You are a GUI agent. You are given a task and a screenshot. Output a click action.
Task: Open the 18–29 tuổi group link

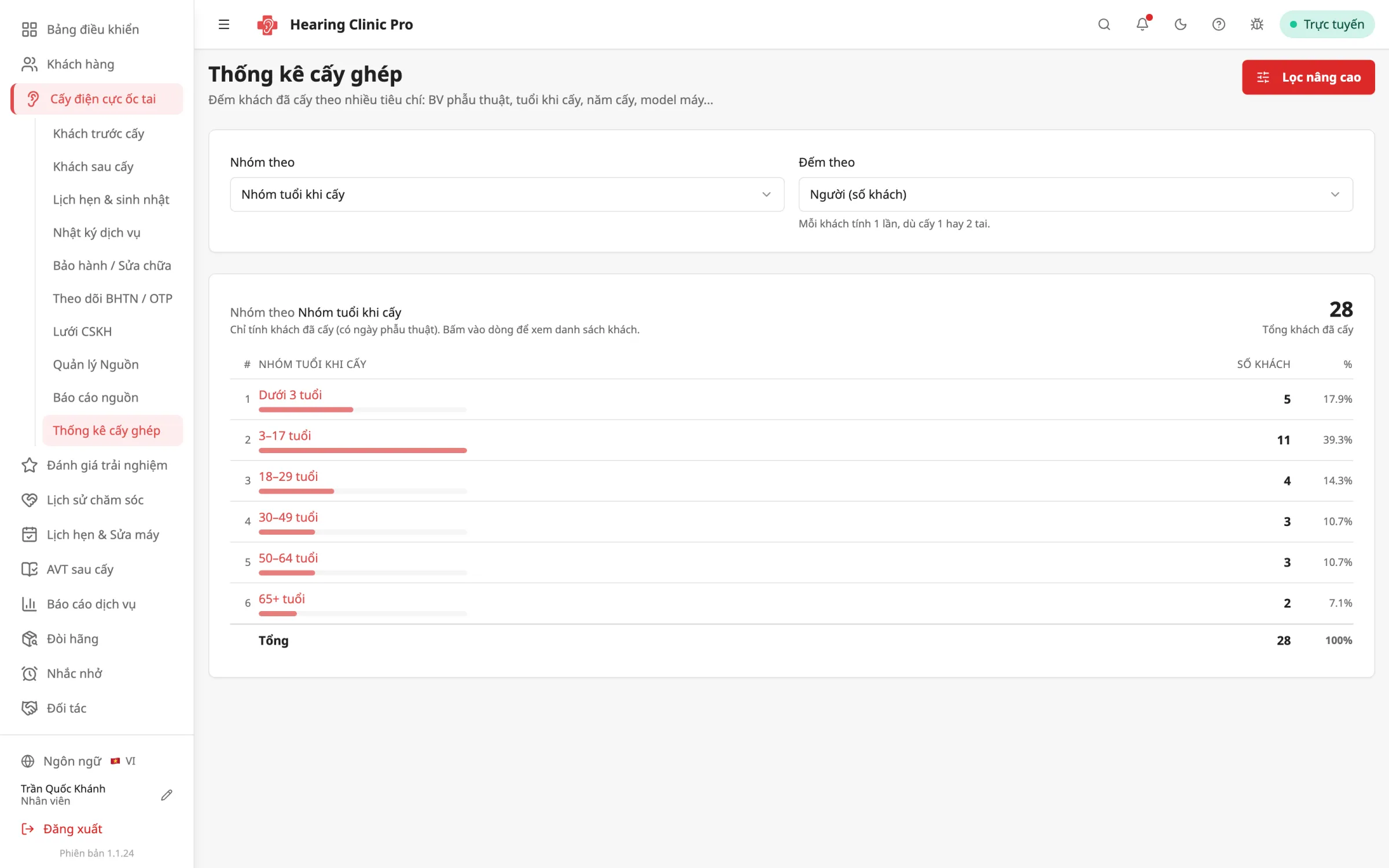pos(288,476)
